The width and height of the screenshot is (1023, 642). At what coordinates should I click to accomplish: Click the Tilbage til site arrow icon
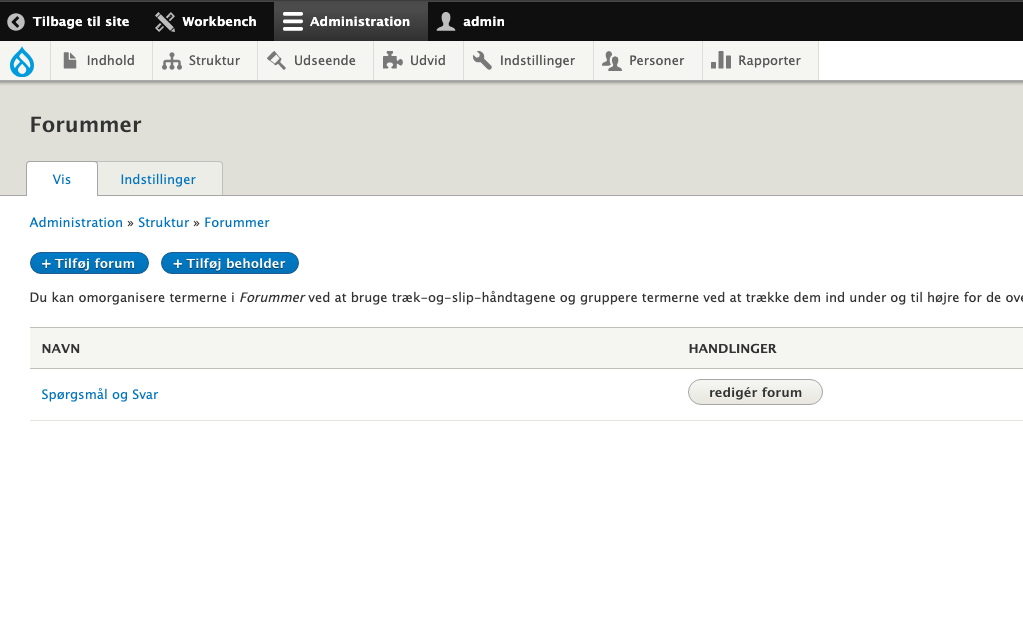[16, 21]
